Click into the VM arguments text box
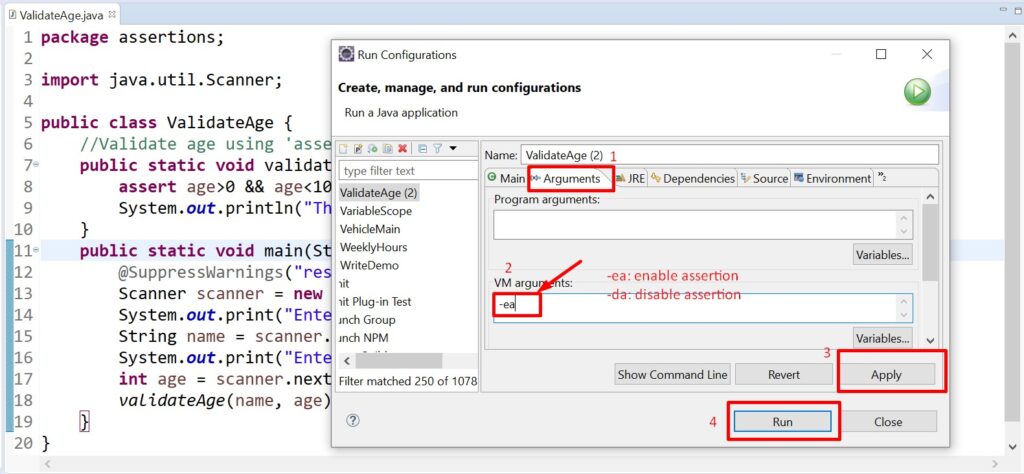1024x474 pixels. [700, 304]
